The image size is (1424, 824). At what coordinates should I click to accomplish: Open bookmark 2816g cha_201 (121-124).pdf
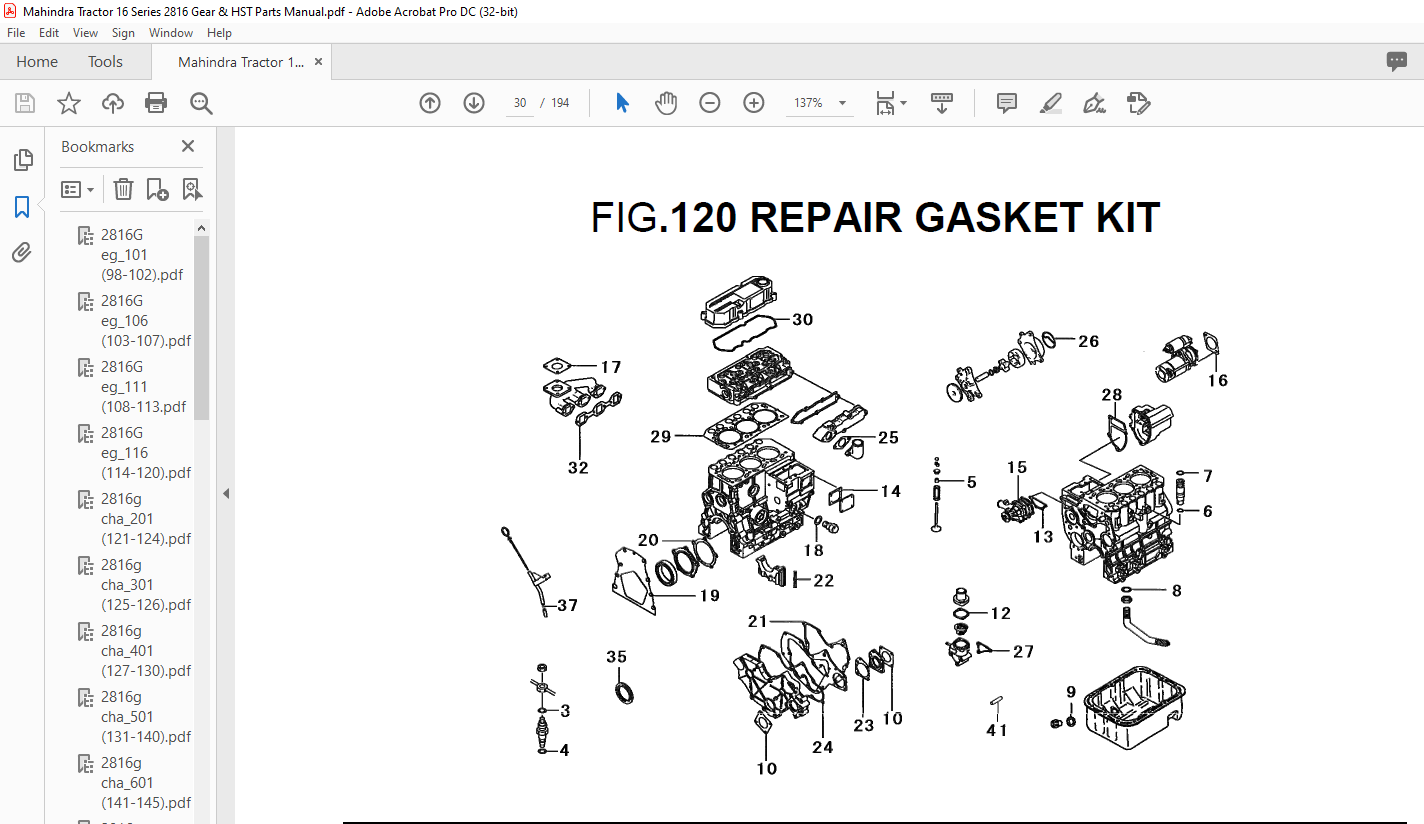pos(146,518)
